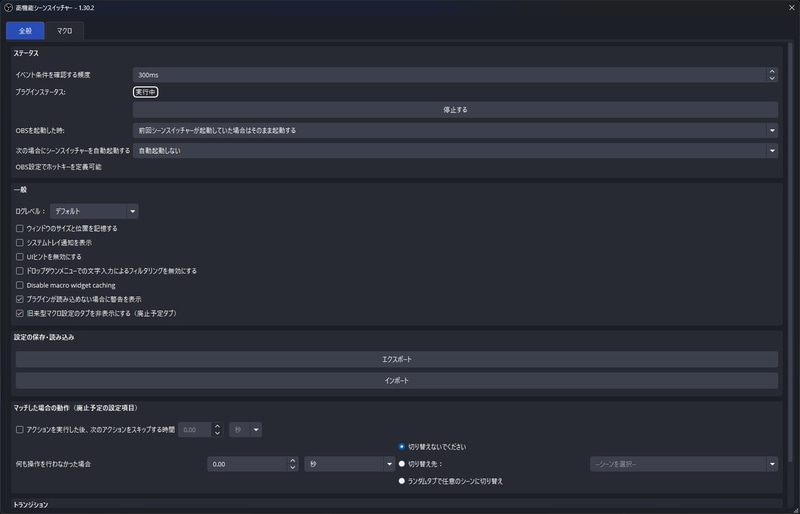
Task: Increase the idle time value with up arrow
Action: pyautogui.click(x=292, y=460)
